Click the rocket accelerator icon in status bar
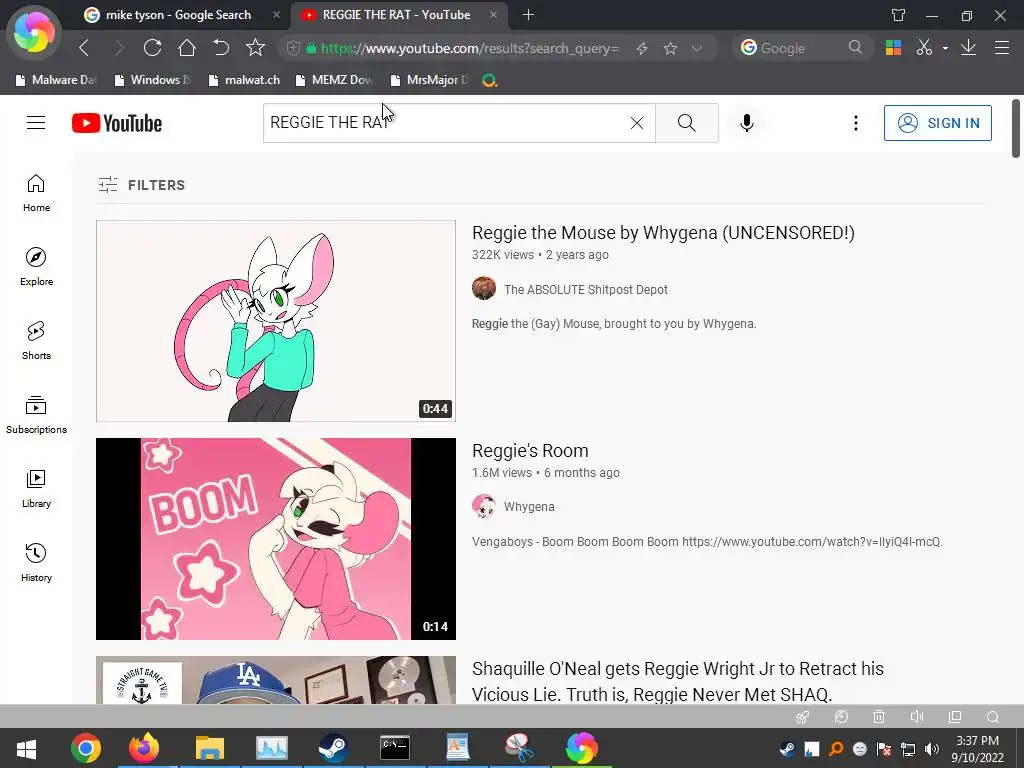This screenshot has width=1024, height=768. 803,717
